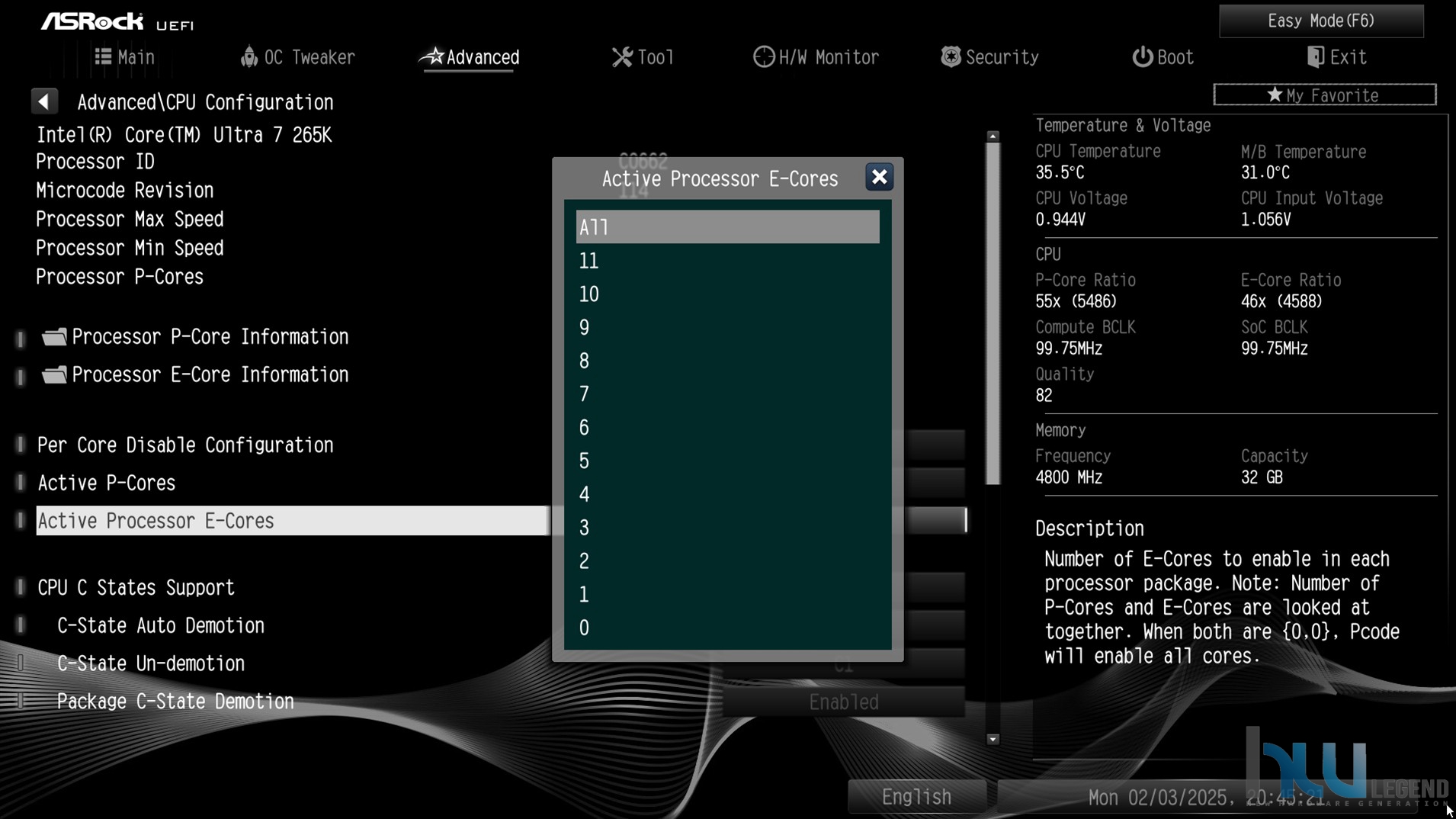Viewport: 1456px width, 819px height.
Task: Select 0 active E-Cores
Action: point(727,628)
